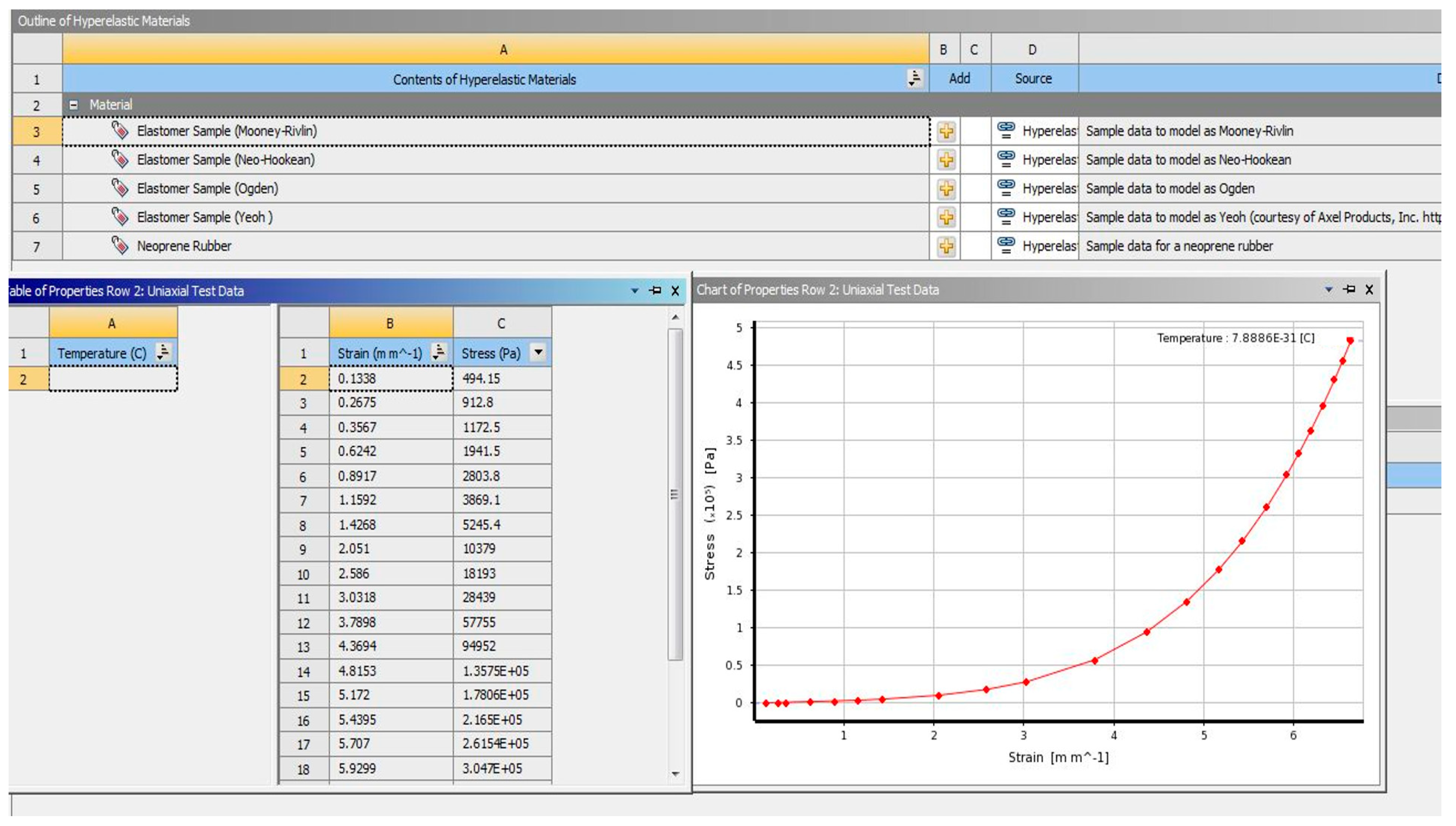Add Elastomer Sample (Ogden) via plus icon
The height and width of the screenshot is (826, 1456).
[x=946, y=189]
